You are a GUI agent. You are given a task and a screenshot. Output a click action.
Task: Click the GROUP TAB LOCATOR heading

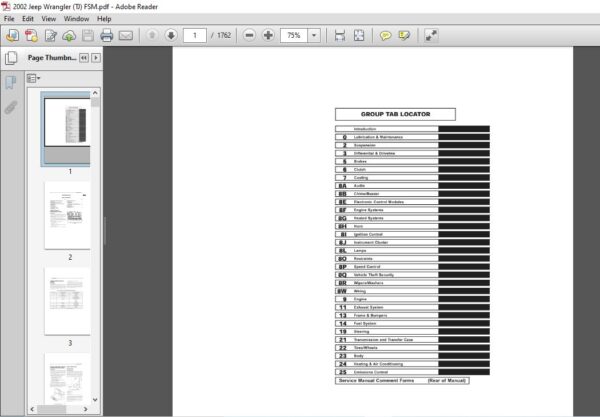coord(395,114)
